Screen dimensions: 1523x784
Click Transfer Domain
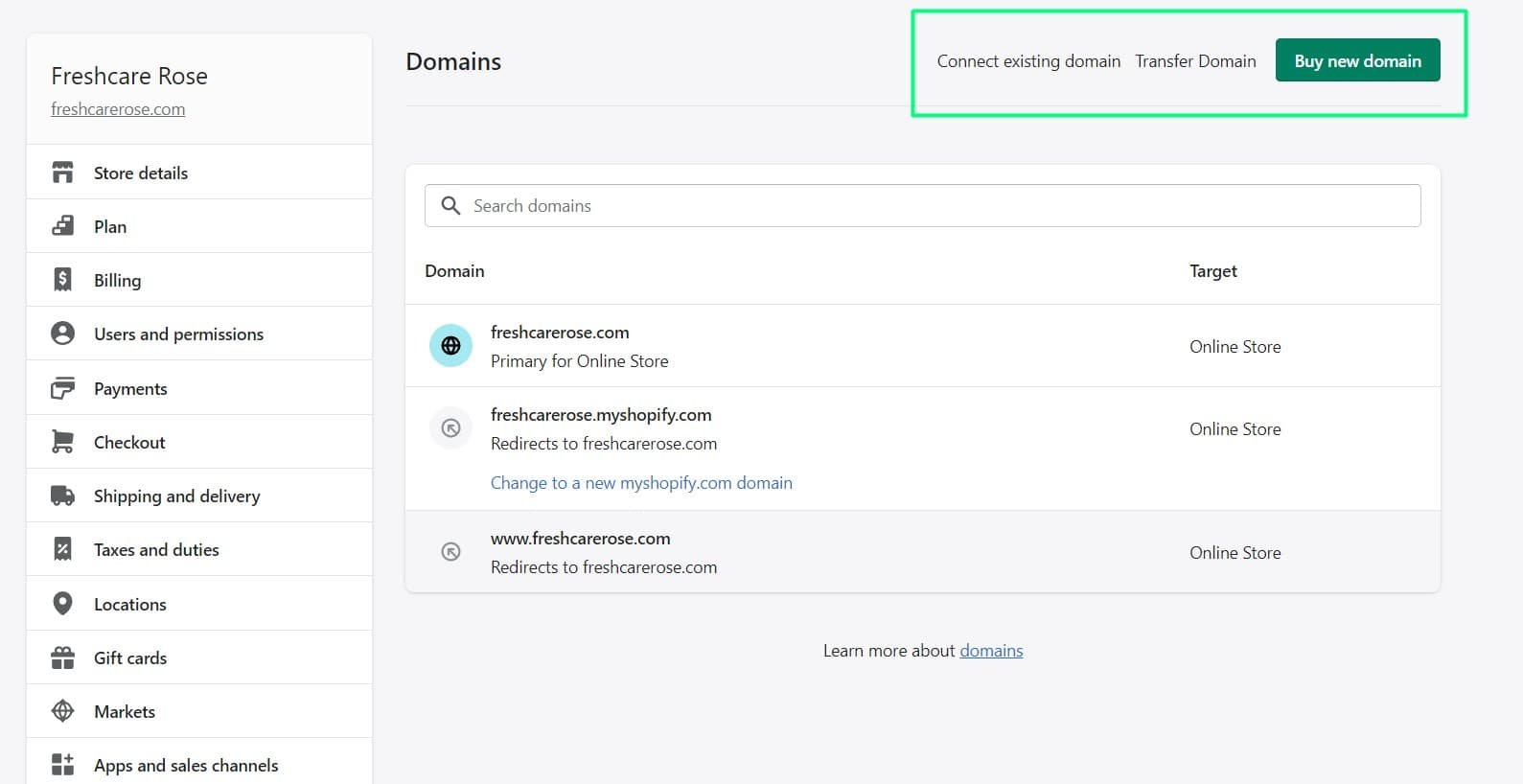1195,60
